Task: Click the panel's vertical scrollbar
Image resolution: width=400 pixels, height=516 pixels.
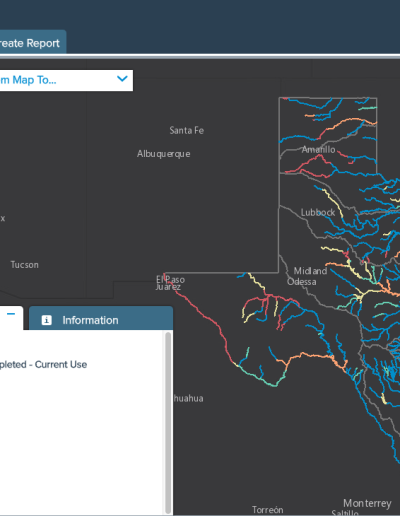Action: coord(168,422)
